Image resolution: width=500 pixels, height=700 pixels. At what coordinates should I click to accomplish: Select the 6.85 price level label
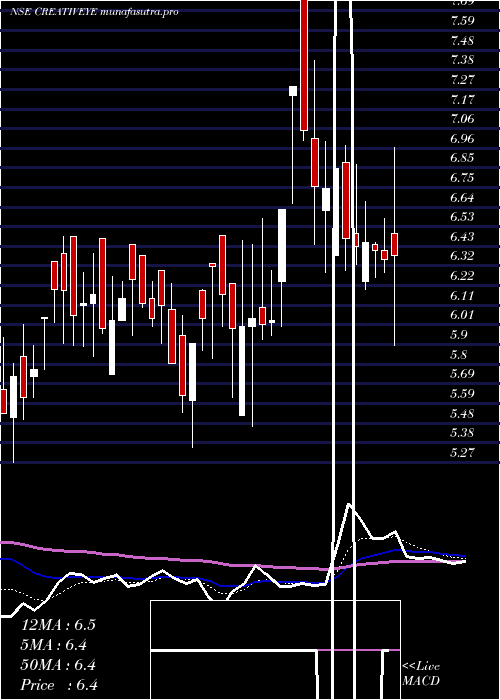pos(462,158)
